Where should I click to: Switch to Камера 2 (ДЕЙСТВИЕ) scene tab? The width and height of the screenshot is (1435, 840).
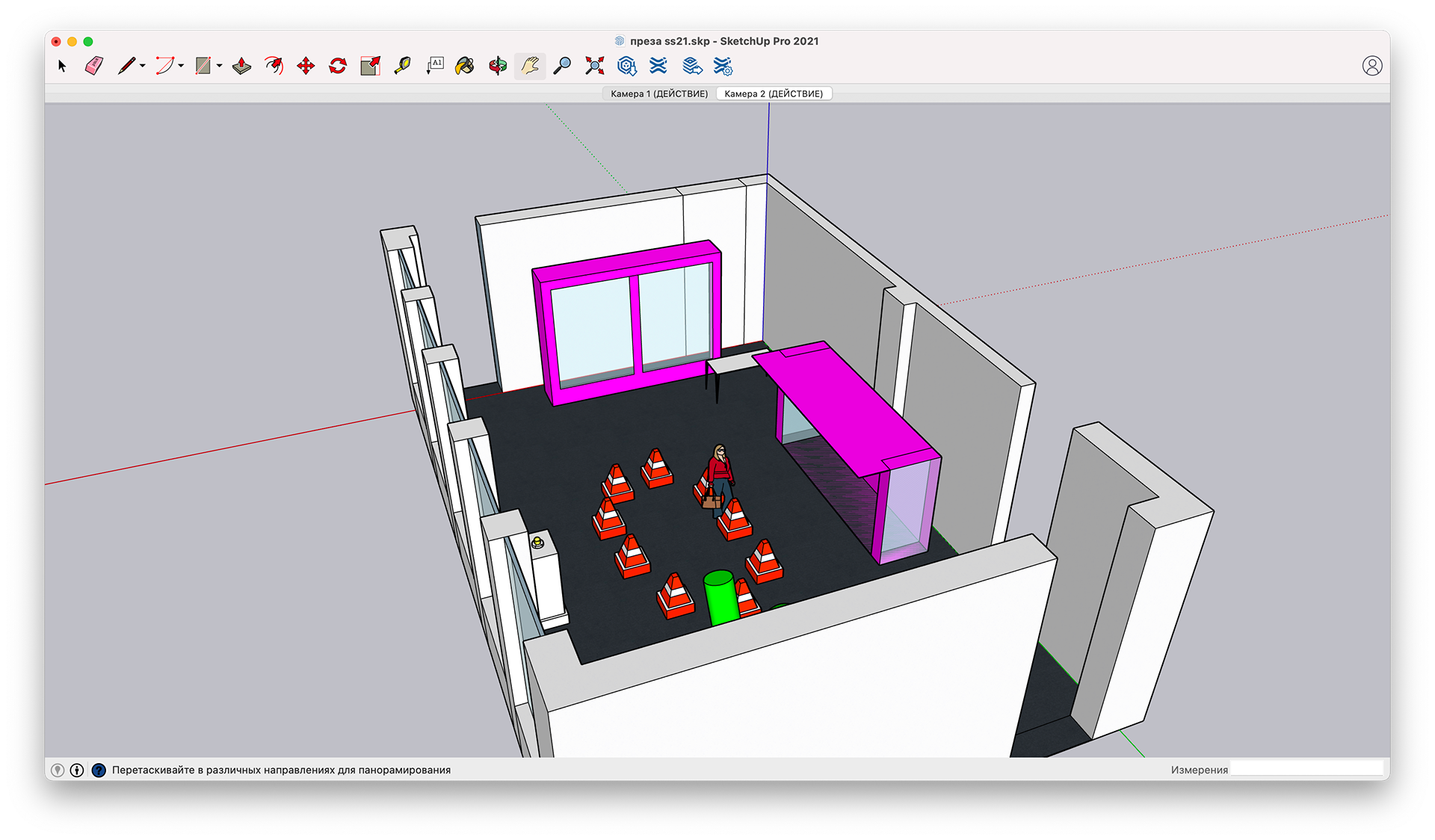(x=774, y=94)
